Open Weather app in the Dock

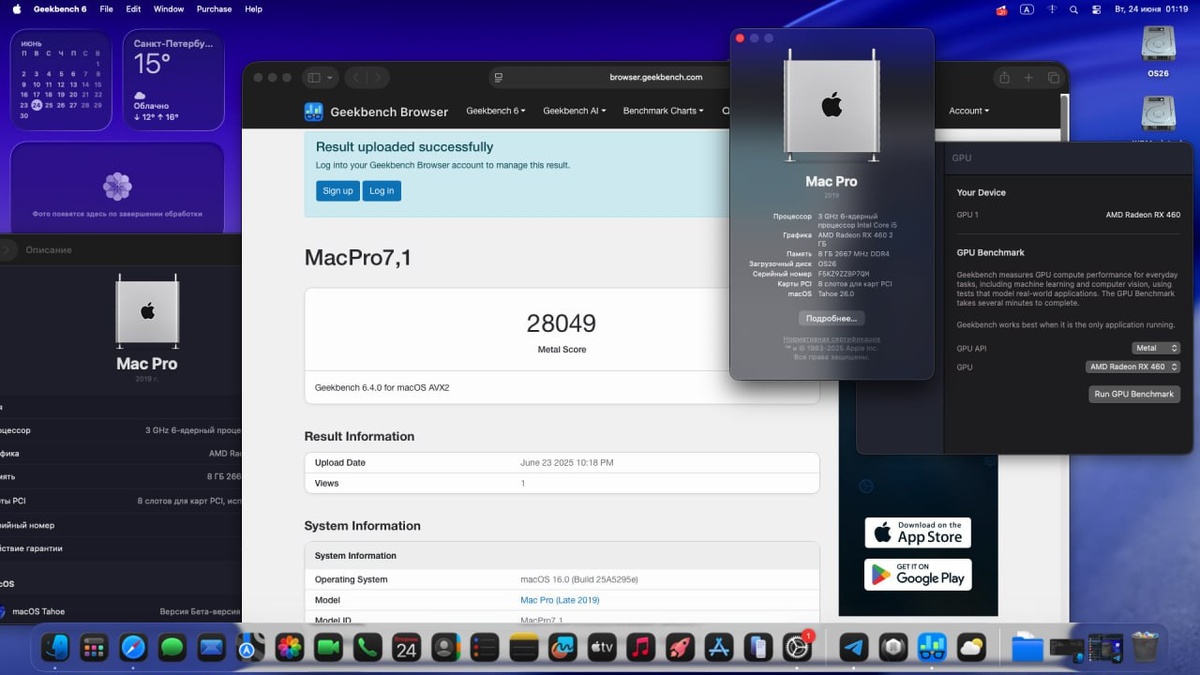tap(971, 648)
